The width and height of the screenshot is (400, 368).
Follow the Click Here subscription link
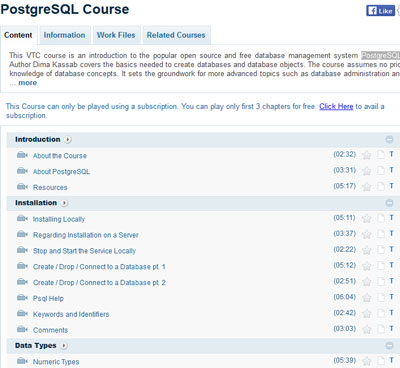[x=336, y=106]
